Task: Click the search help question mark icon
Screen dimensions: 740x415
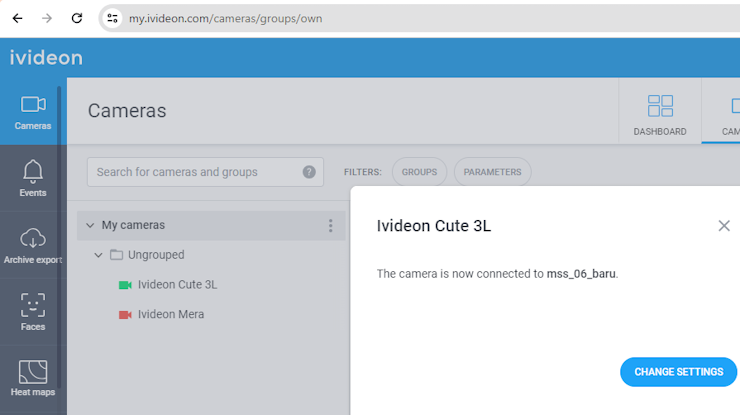Action: click(x=309, y=172)
